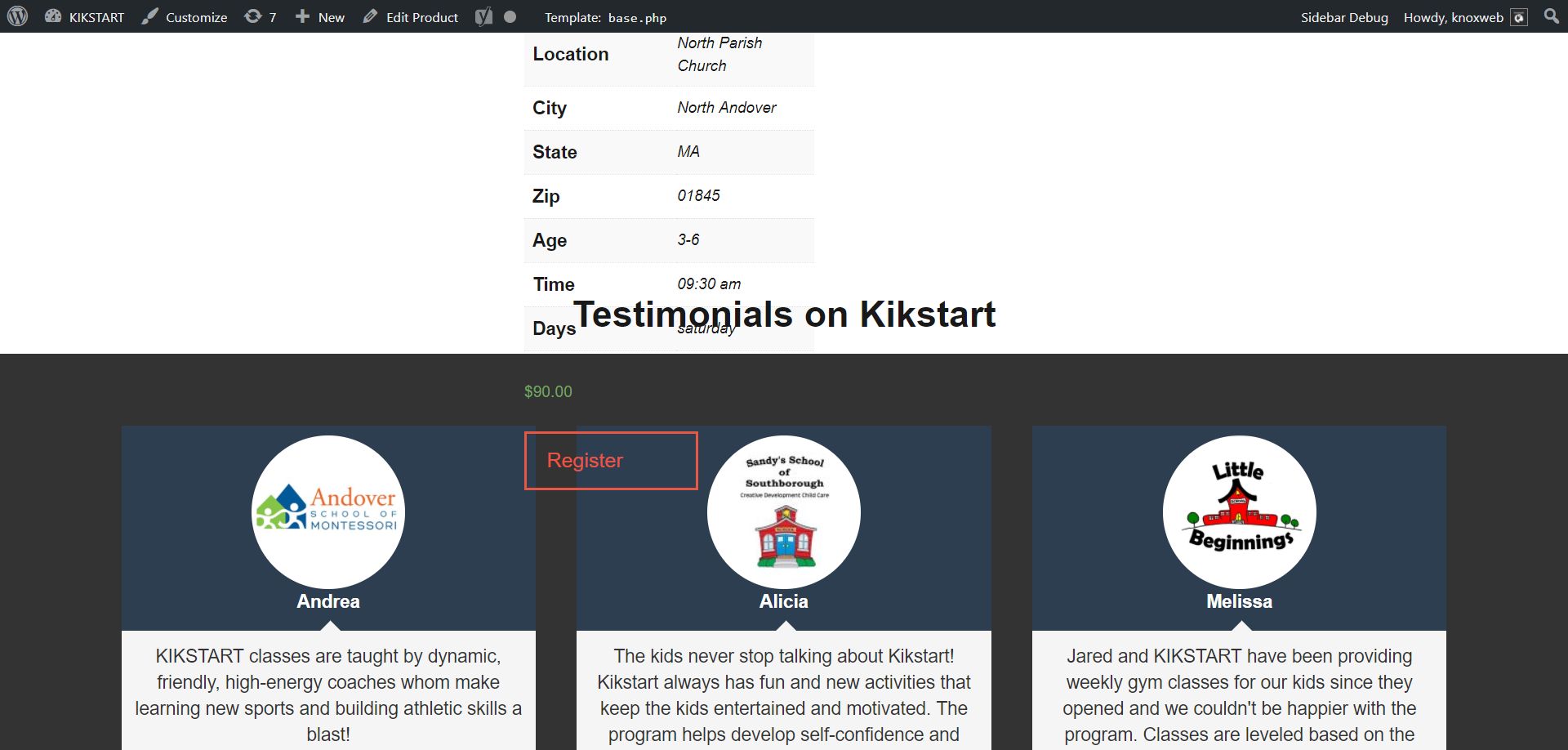Click the MA state value
Screen dimensions: 1568x750
688,152
